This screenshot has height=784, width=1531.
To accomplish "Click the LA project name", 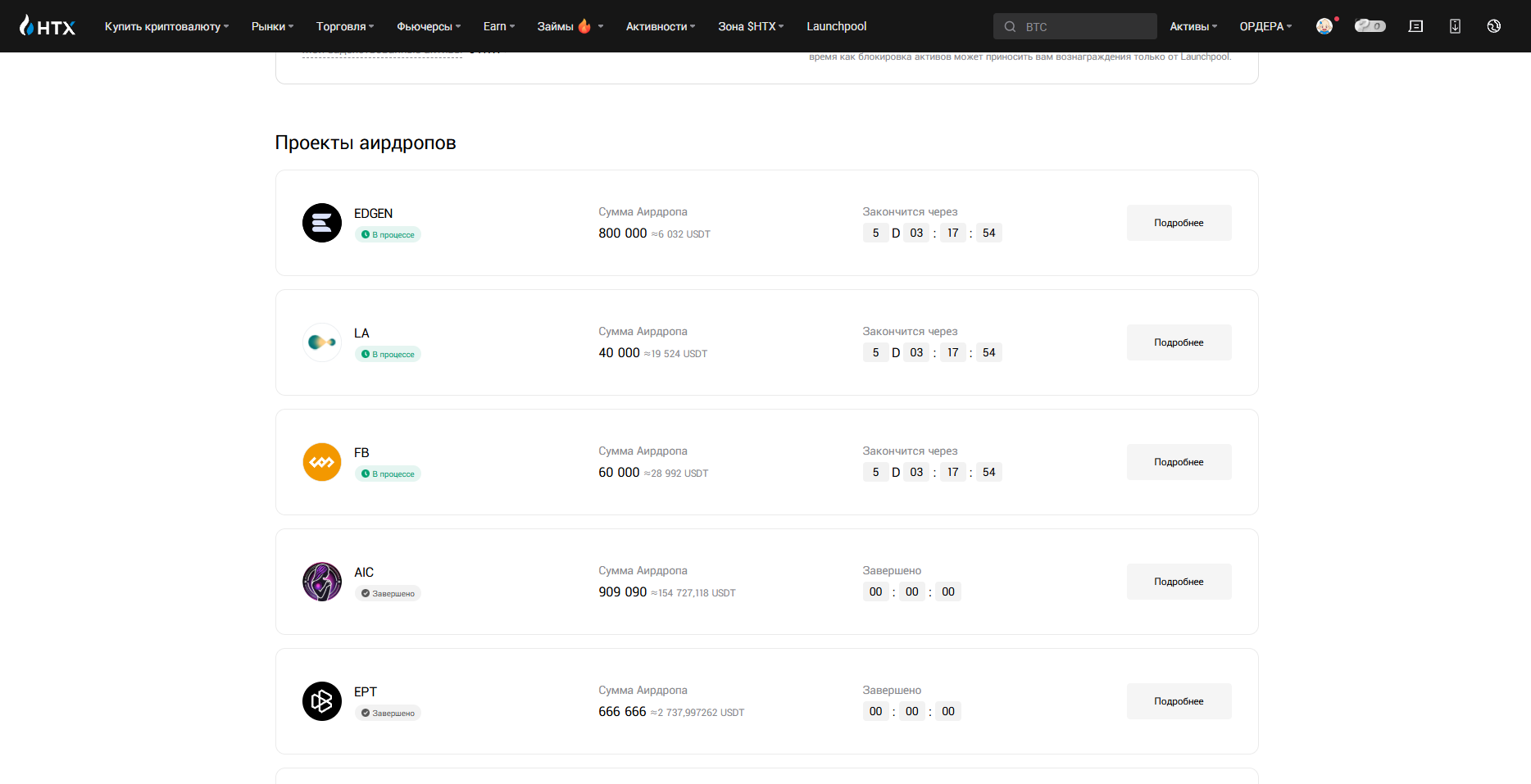I will click(361, 333).
